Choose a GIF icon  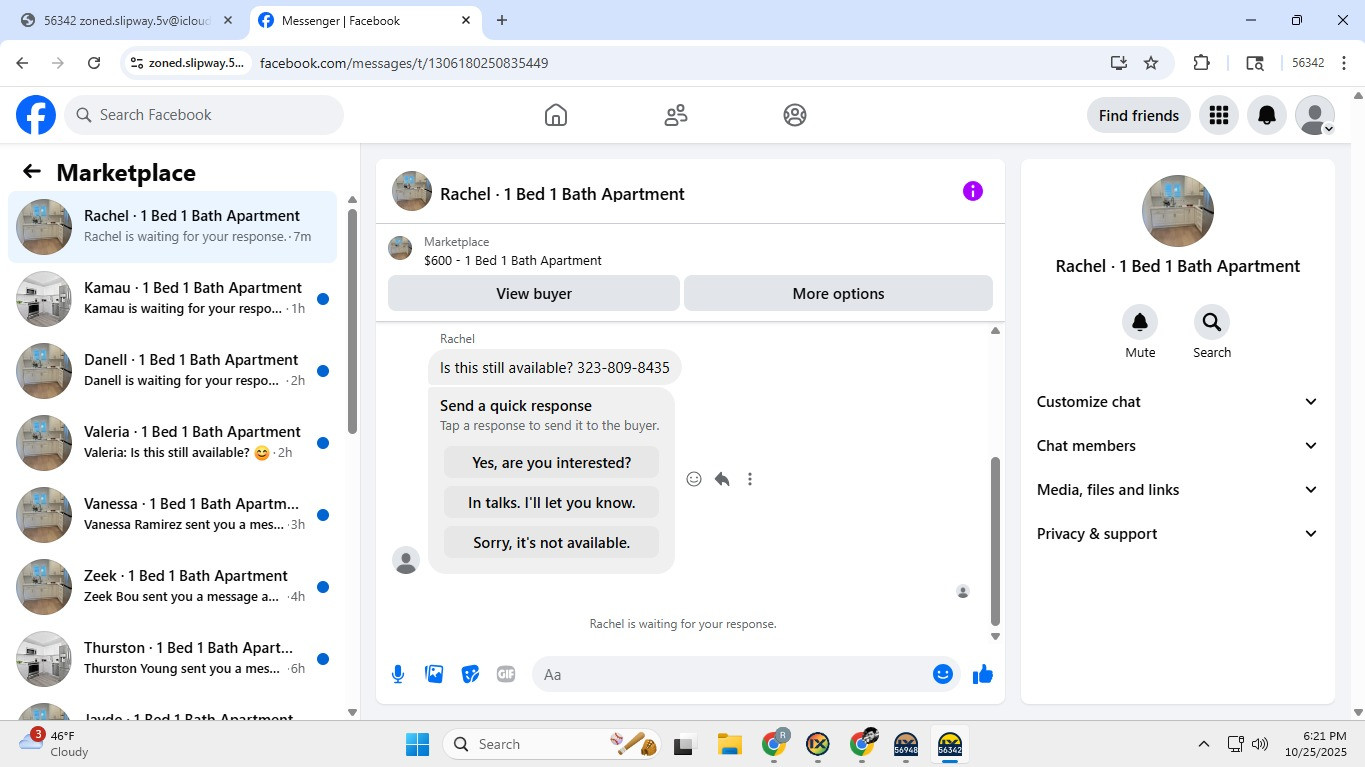pyautogui.click(x=506, y=674)
